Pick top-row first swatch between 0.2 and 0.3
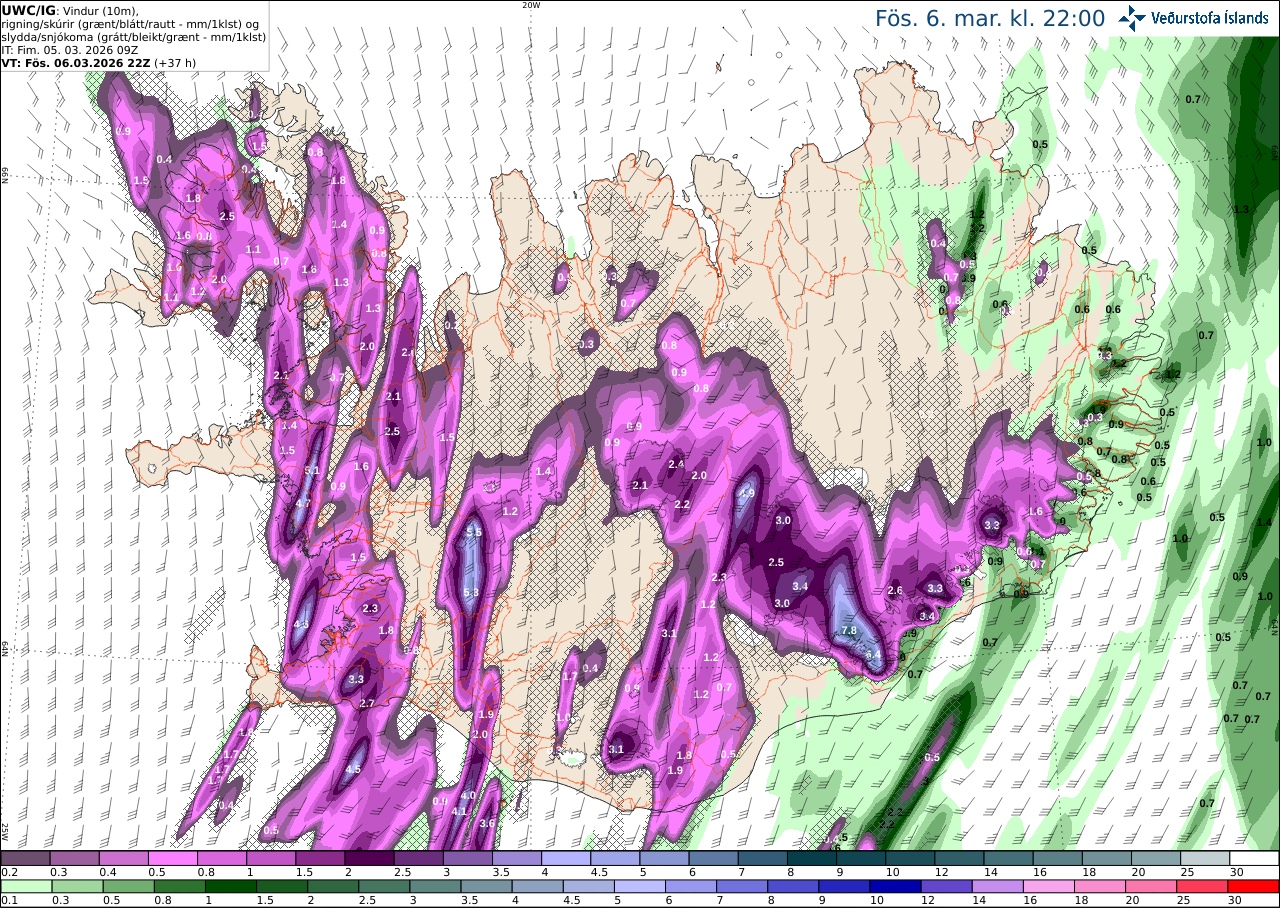Viewport: 1280px width, 908px height. click(25, 858)
